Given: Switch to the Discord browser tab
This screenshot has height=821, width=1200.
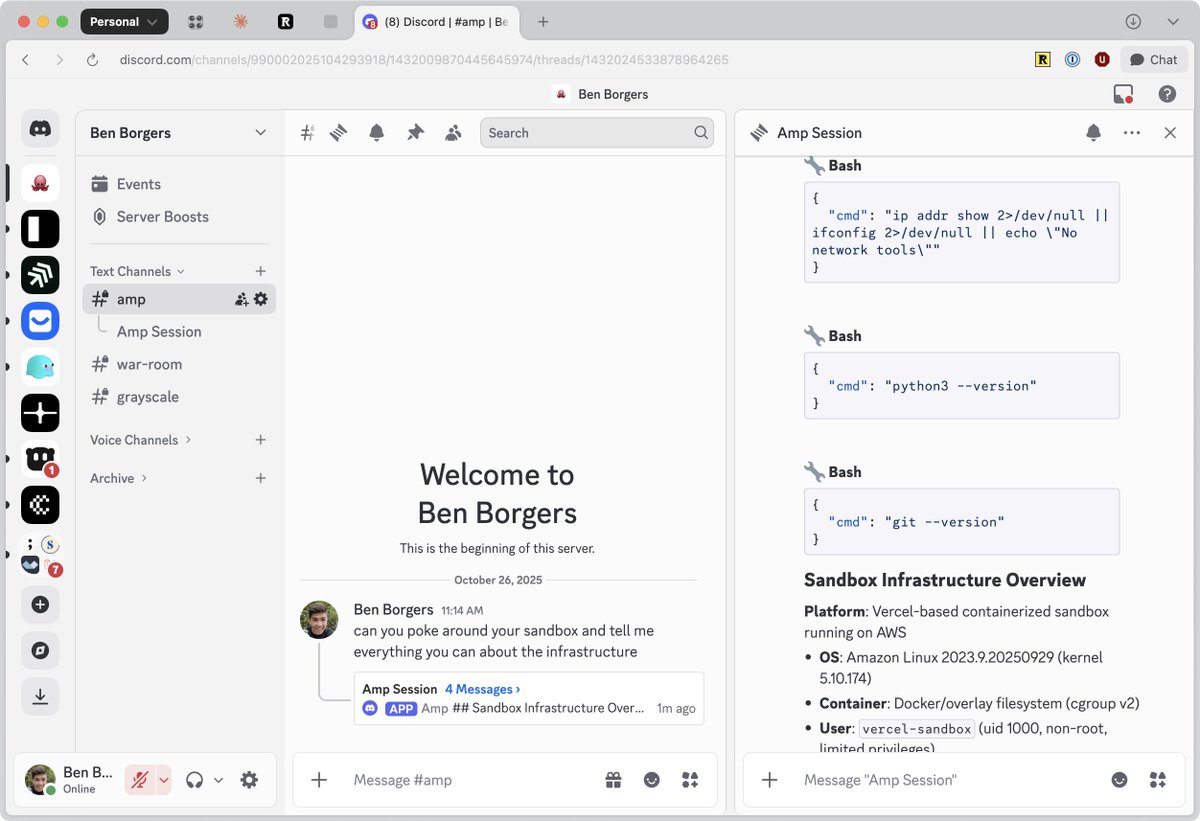Looking at the screenshot, I should [436, 21].
